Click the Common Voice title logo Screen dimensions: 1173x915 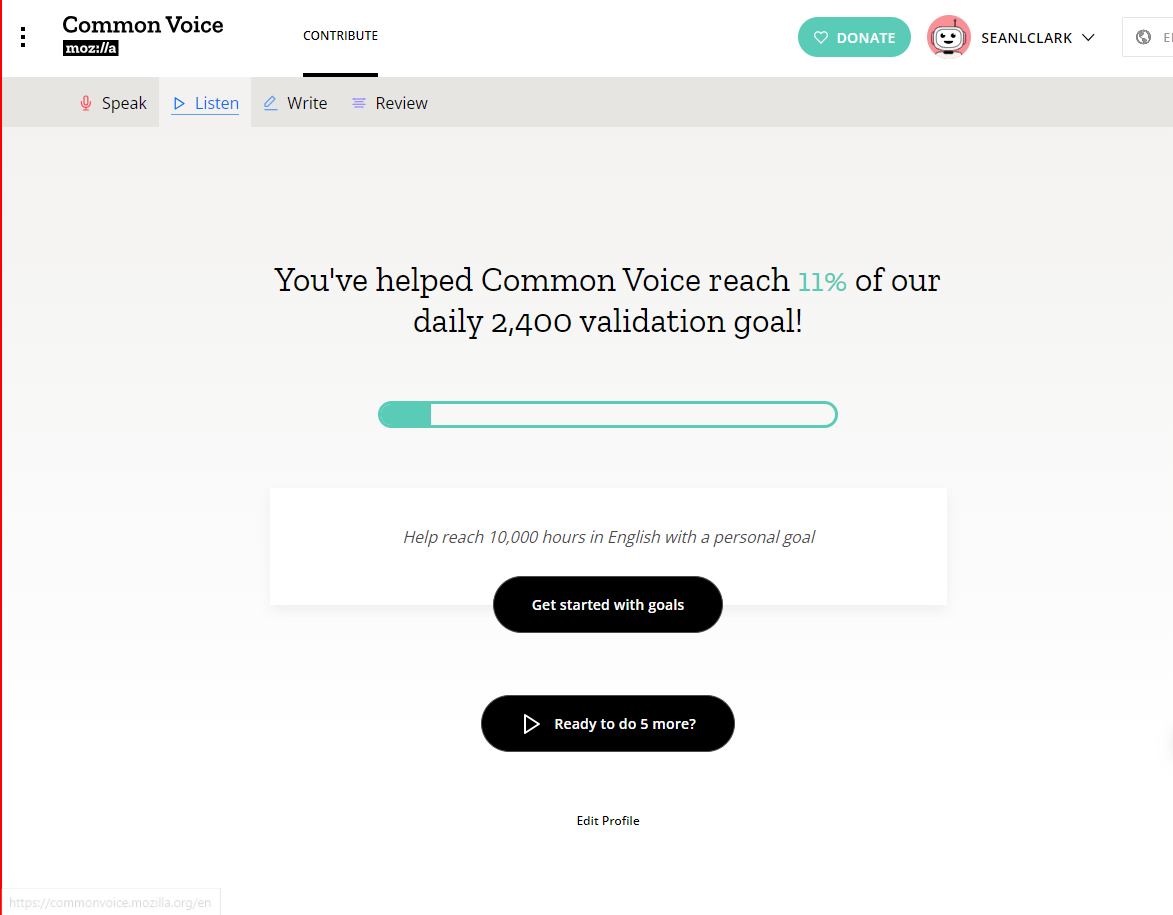143,25
